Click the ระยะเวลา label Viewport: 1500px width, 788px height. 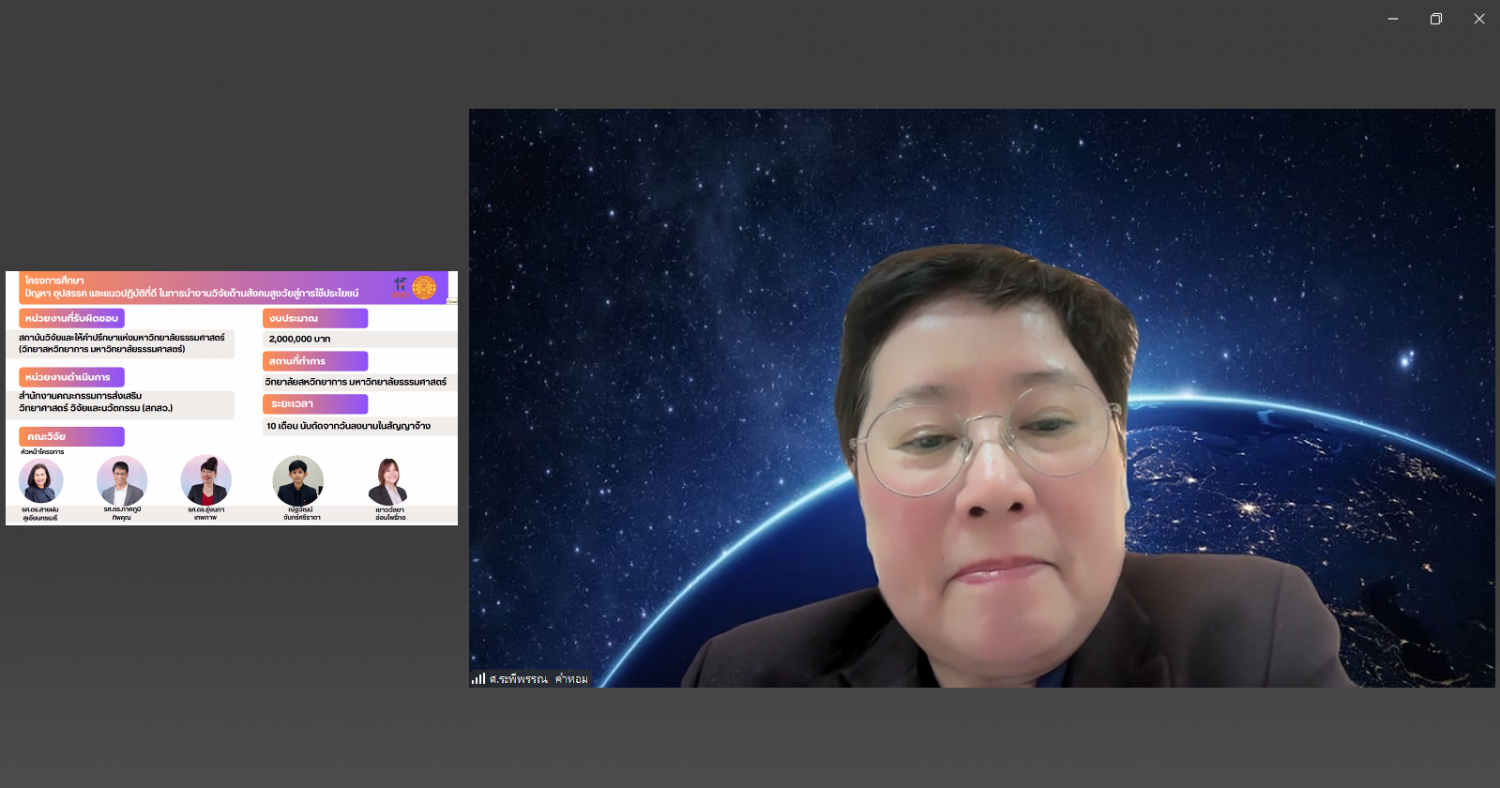tap(315, 404)
